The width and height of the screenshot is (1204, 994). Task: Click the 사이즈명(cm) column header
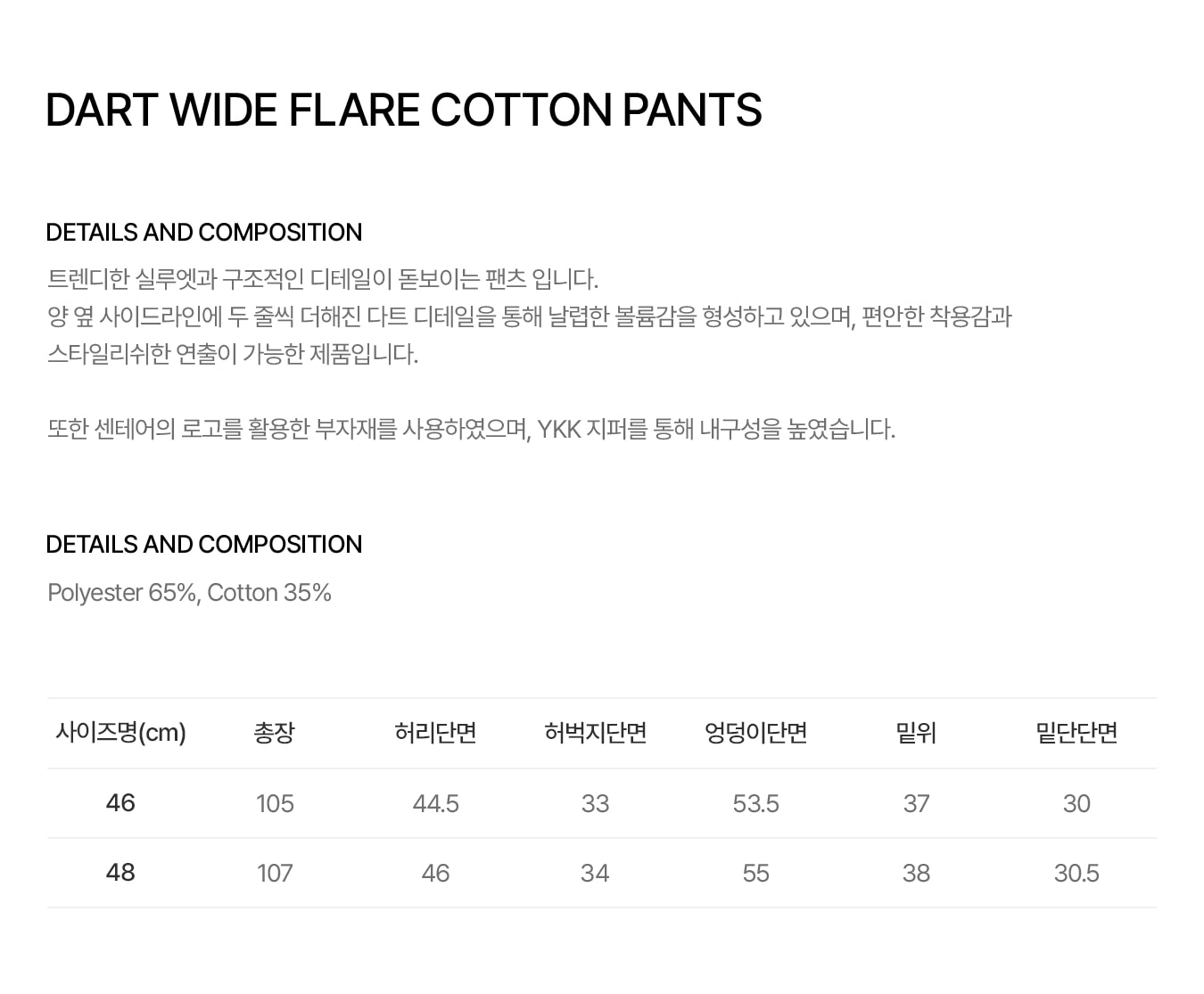[120, 733]
